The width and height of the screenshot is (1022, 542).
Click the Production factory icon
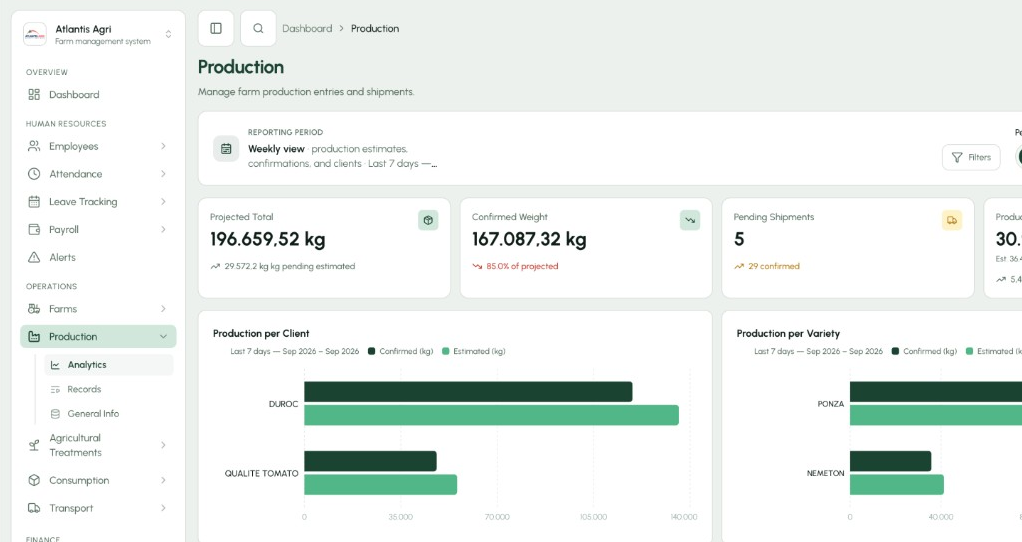34,337
